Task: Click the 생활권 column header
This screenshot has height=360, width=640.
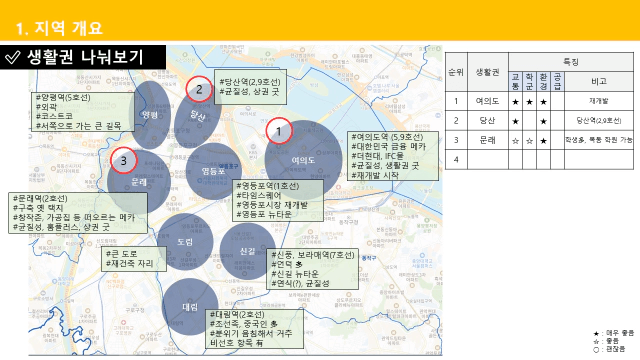Action: pos(488,72)
